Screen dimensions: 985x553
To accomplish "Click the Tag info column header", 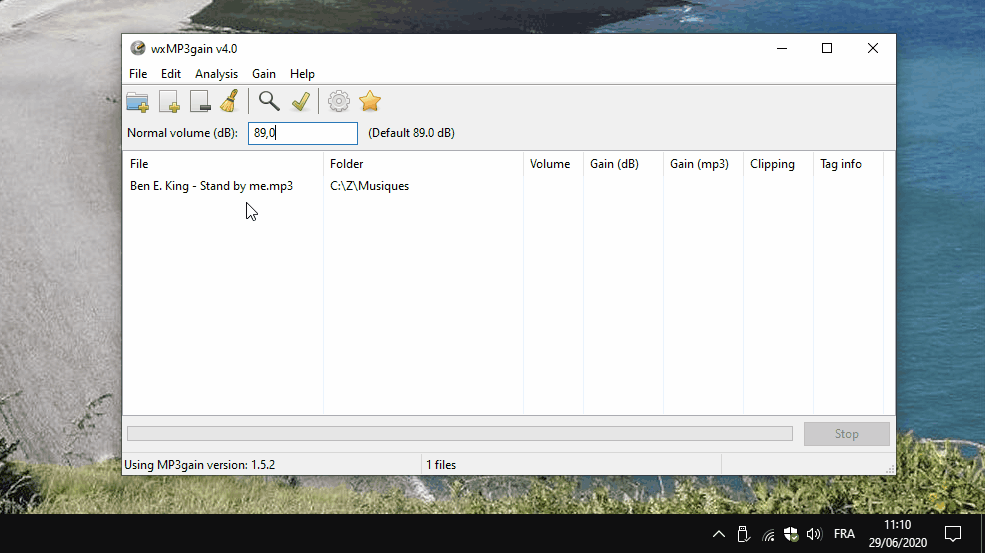I will pyautogui.click(x=848, y=164).
